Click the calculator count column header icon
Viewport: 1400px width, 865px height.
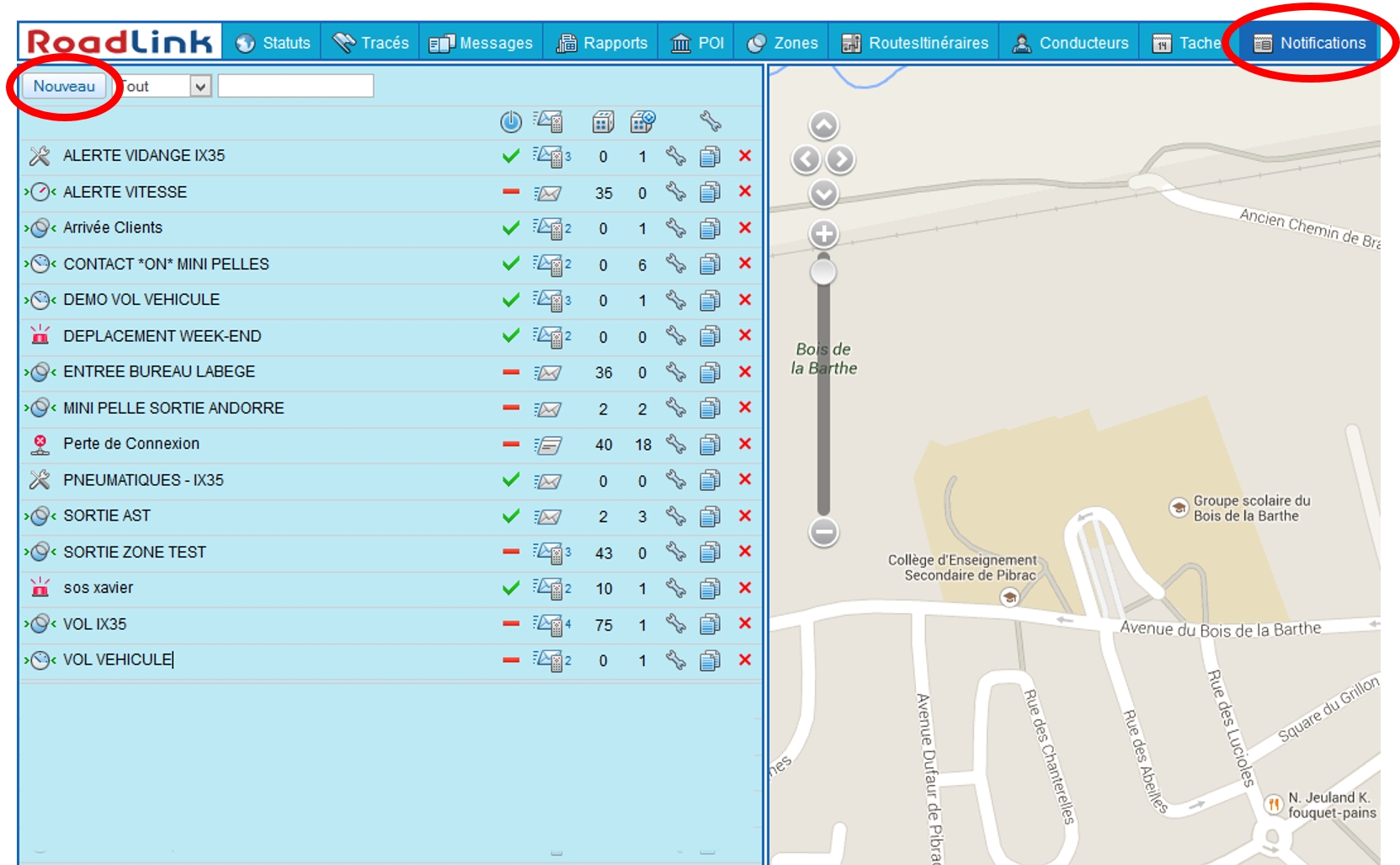603,122
